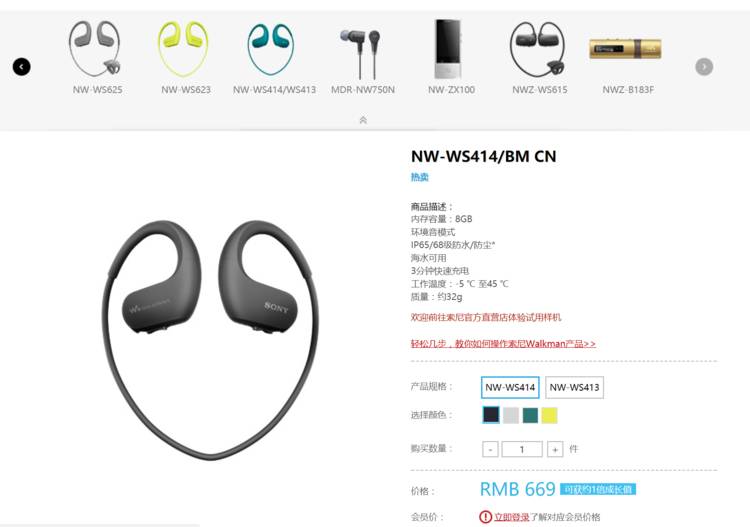Choose the black color swatch

click(x=491, y=415)
